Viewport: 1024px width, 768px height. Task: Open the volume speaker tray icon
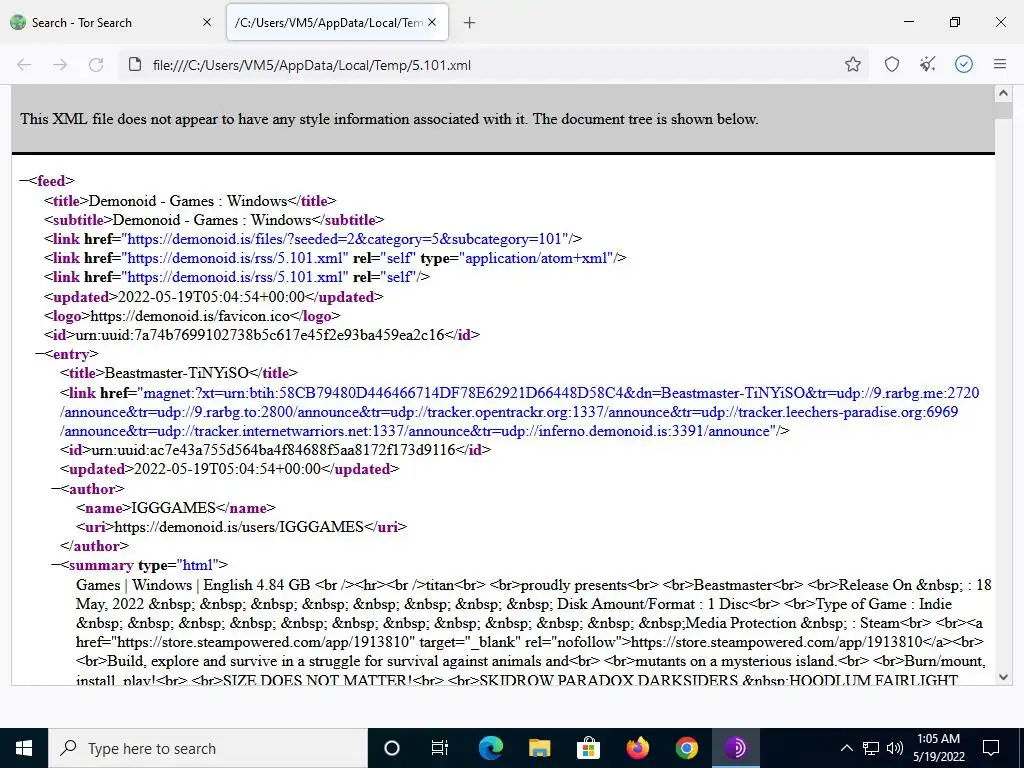895,748
